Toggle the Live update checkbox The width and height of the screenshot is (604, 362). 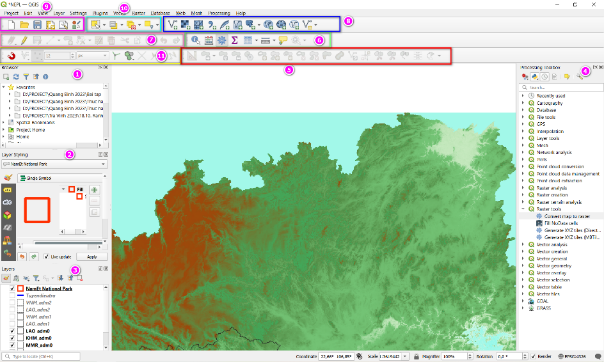coord(46,256)
